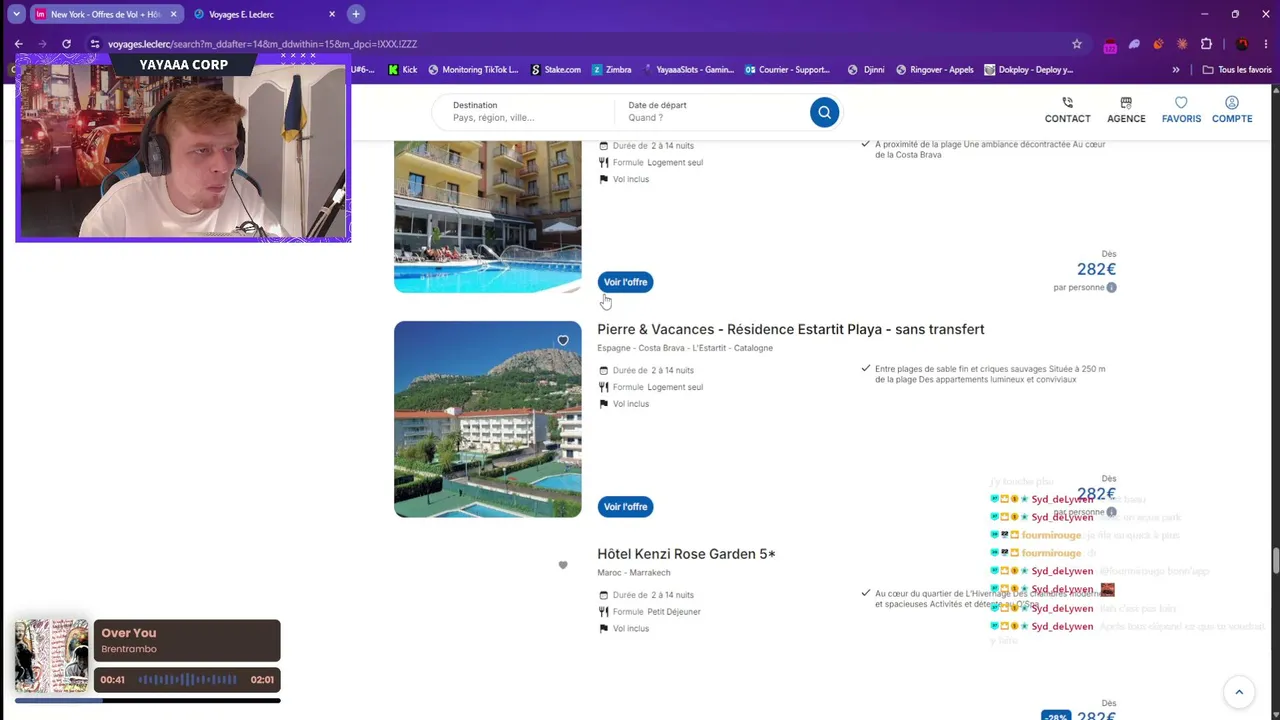This screenshot has height=720, width=1280.
Task: Open the Extensions puzzle menu
Action: point(1206,44)
